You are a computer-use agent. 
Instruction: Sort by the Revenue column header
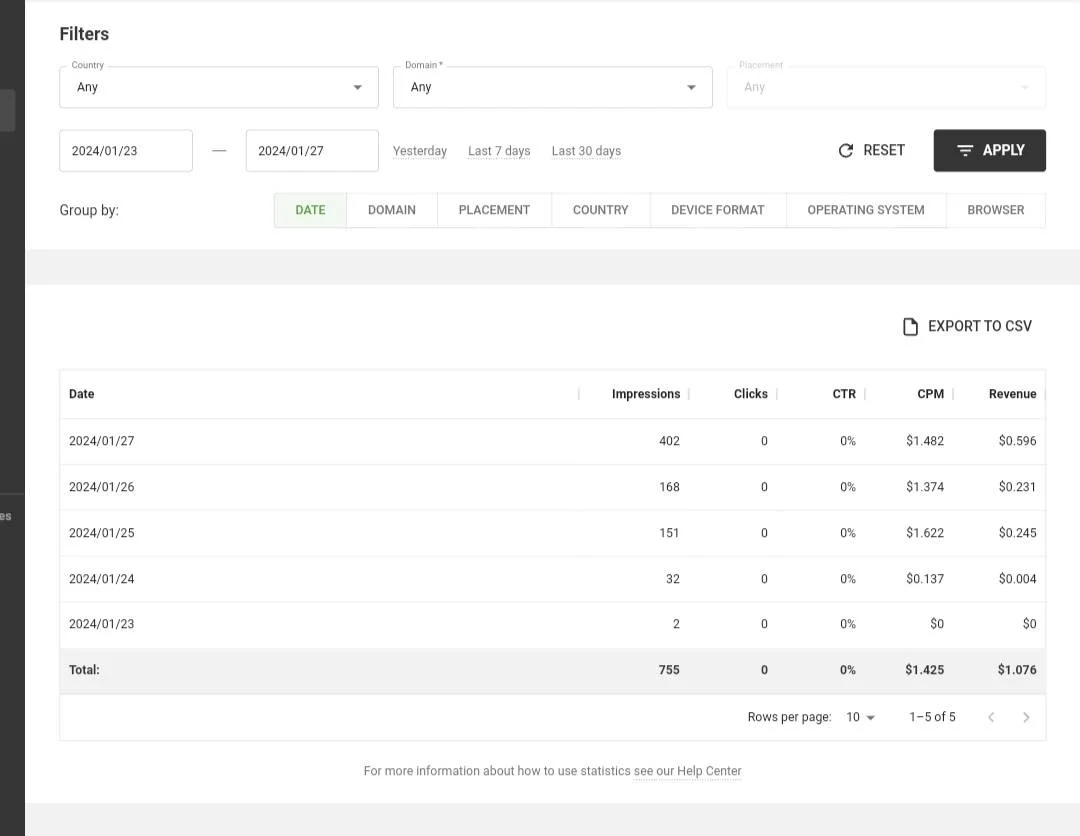(1012, 394)
